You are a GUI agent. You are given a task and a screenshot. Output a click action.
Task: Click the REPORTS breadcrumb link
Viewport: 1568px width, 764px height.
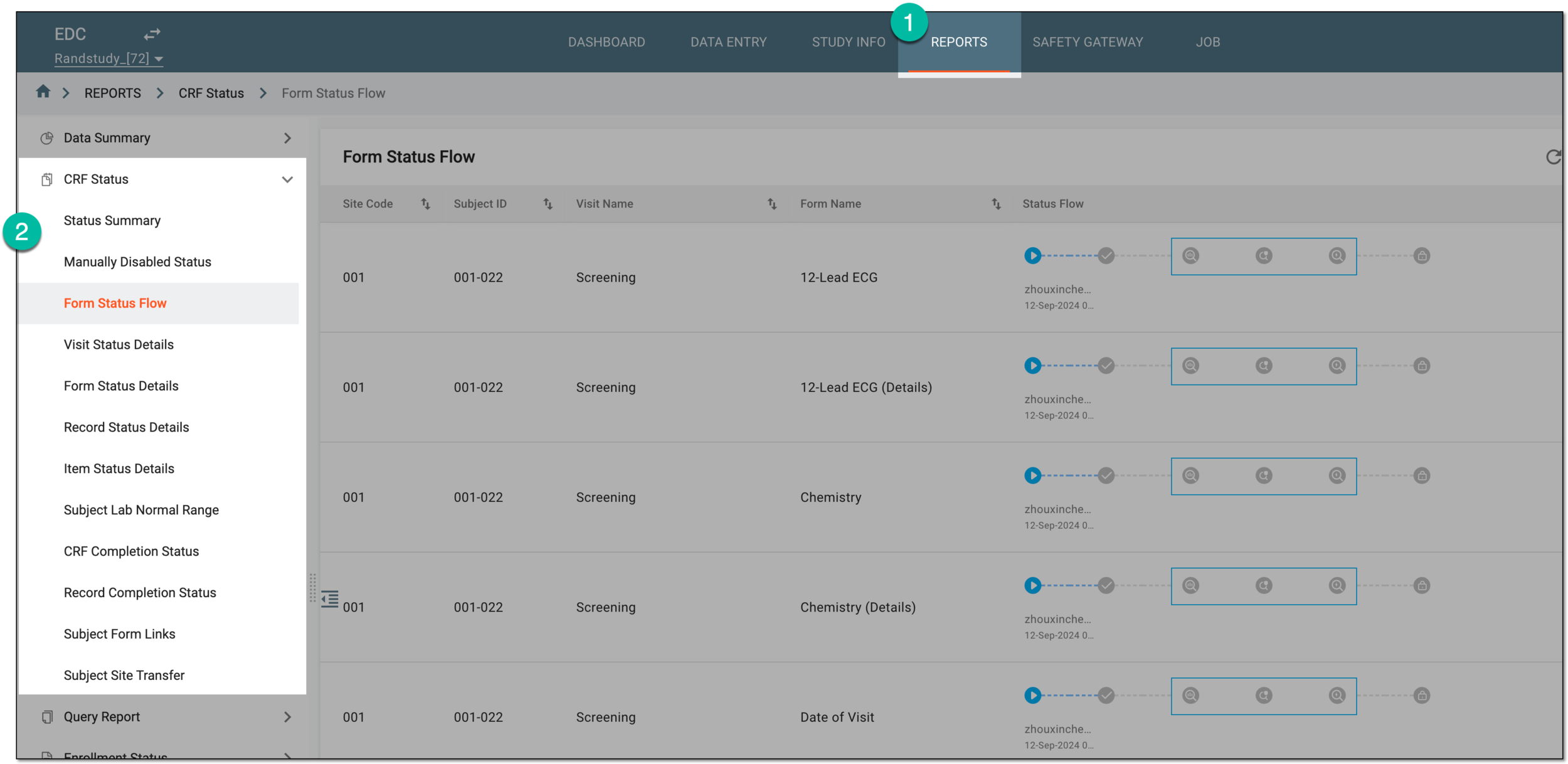click(113, 93)
